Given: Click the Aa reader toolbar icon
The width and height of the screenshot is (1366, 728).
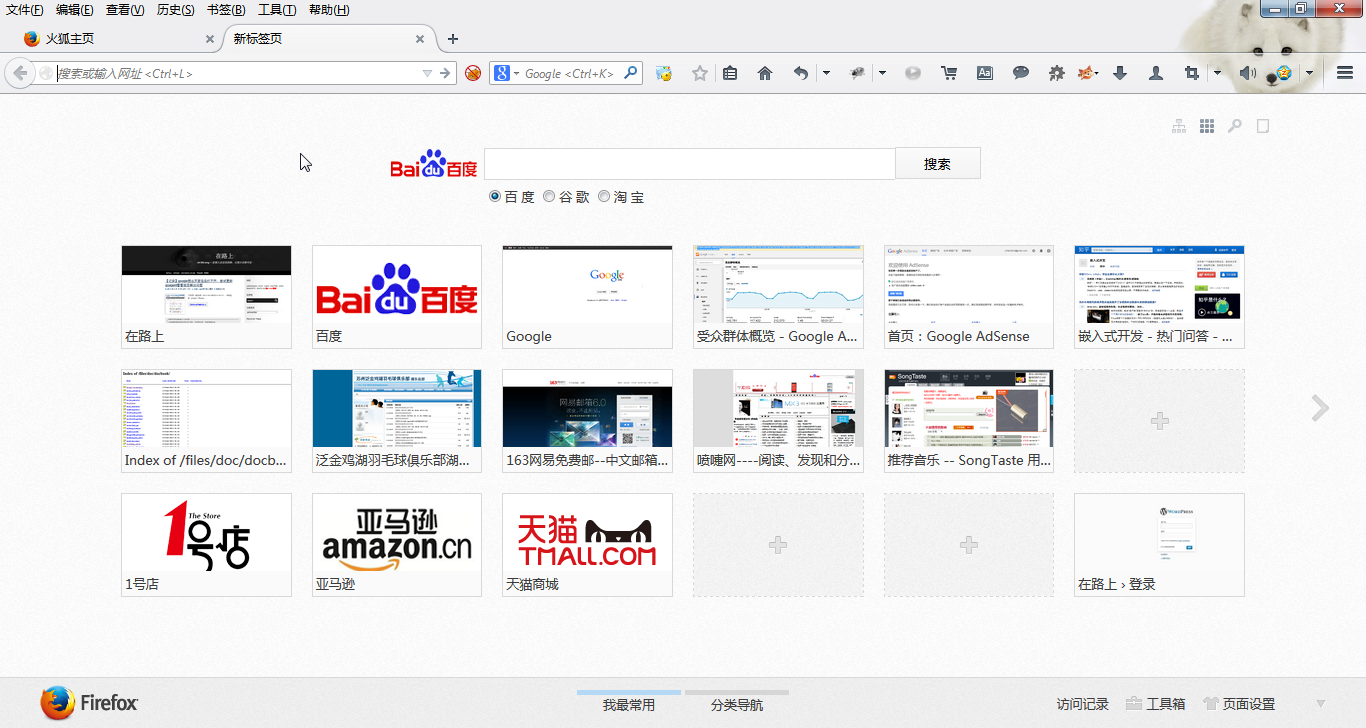Looking at the screenshot, I should 985,73.
